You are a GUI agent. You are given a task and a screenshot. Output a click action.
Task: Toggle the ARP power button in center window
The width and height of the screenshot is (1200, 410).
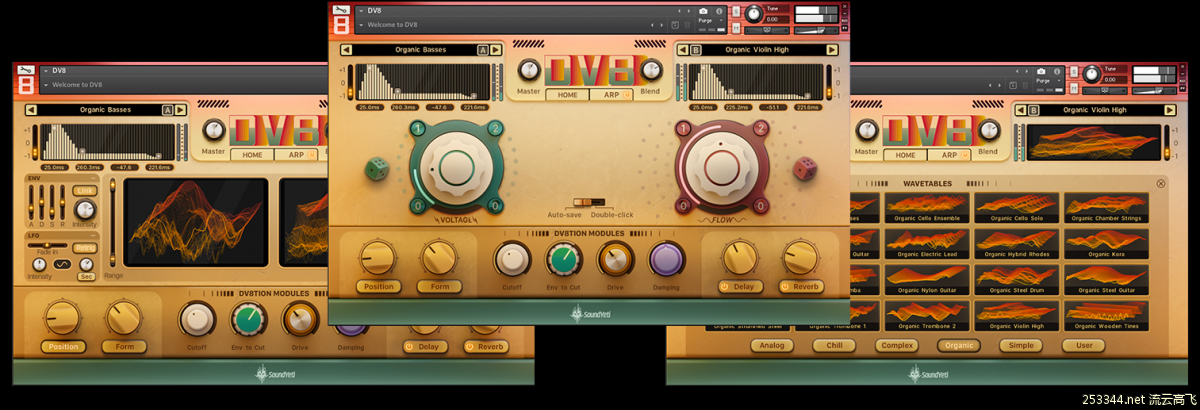pyautogui.click(x=627, y=95)
